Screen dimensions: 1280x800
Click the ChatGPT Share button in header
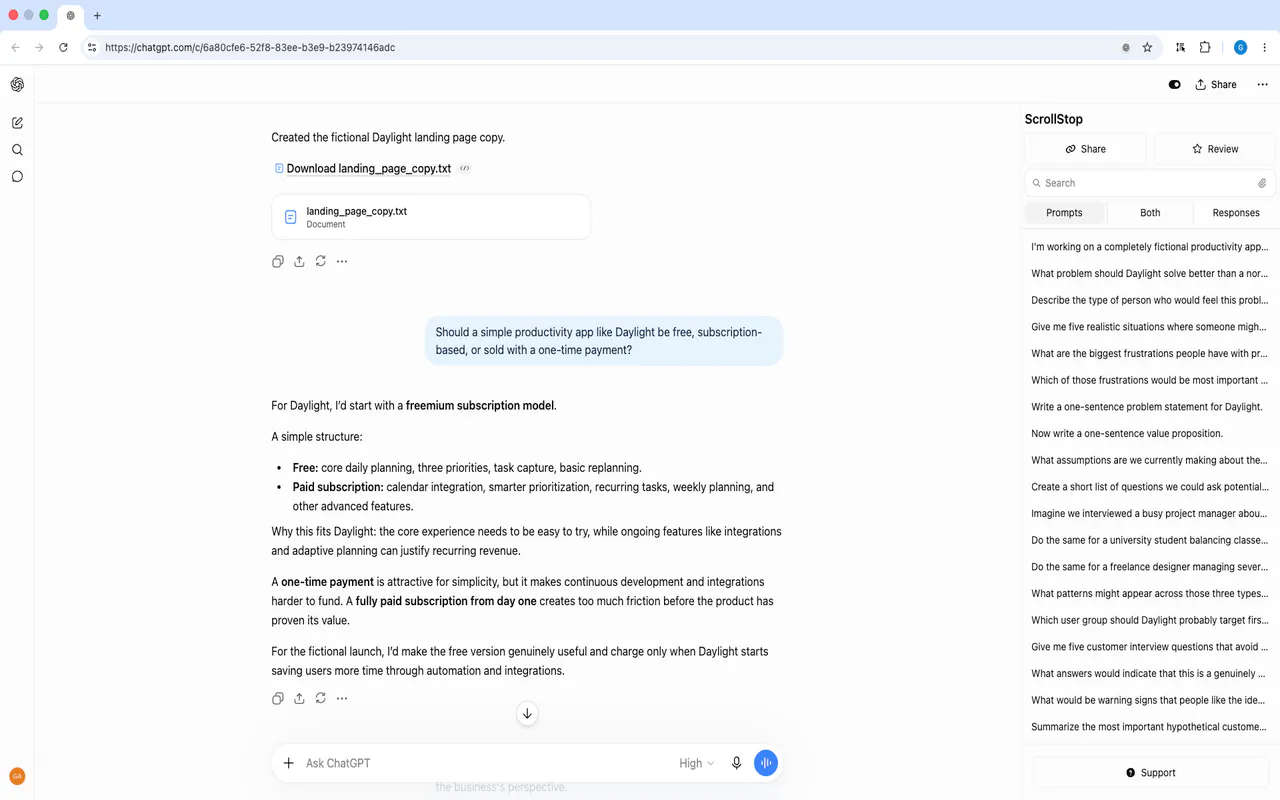(1216, 85)
